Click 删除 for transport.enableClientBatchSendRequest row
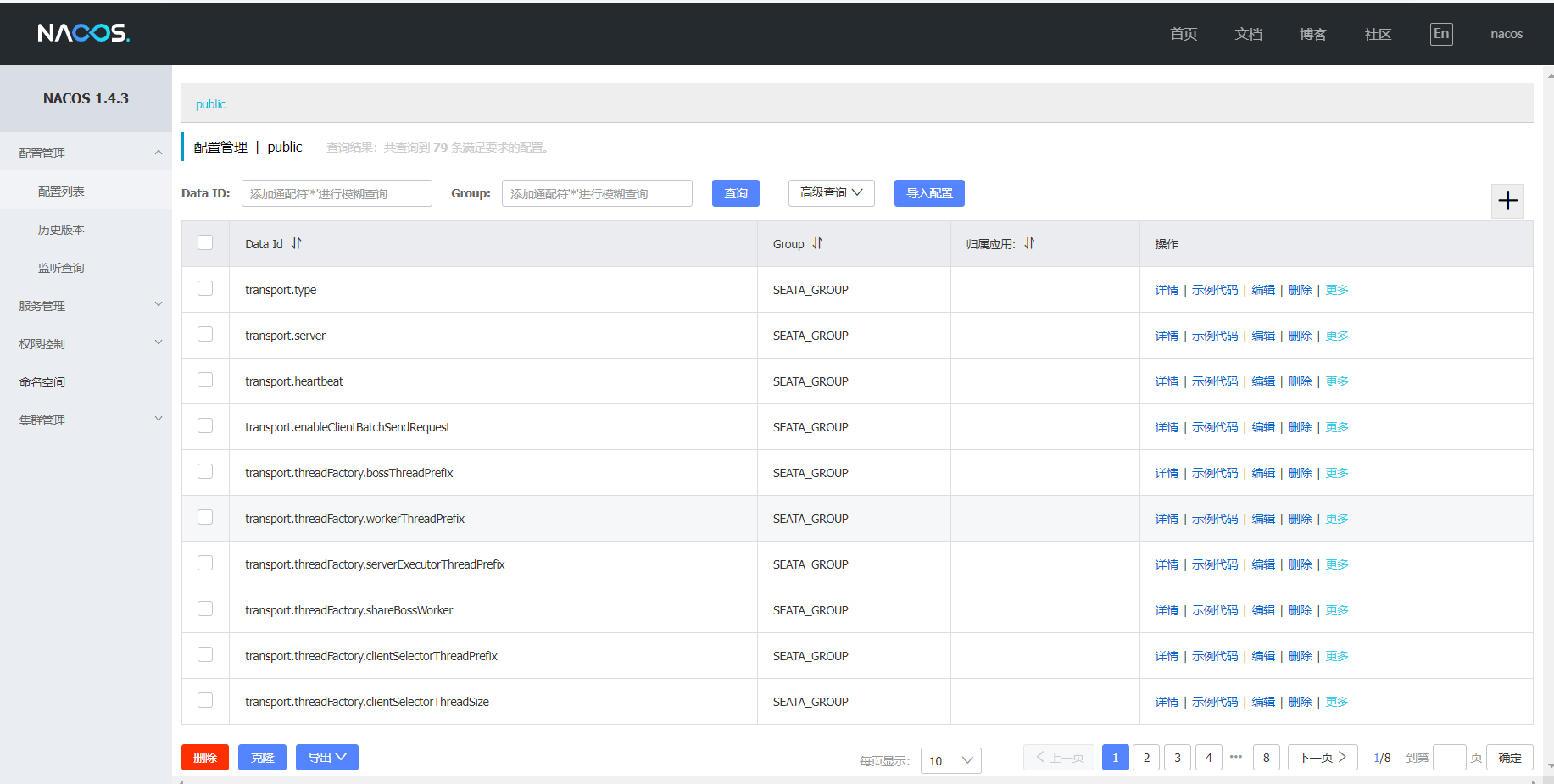This screenshot has height=784, width=1554. tap(1300, 427)
